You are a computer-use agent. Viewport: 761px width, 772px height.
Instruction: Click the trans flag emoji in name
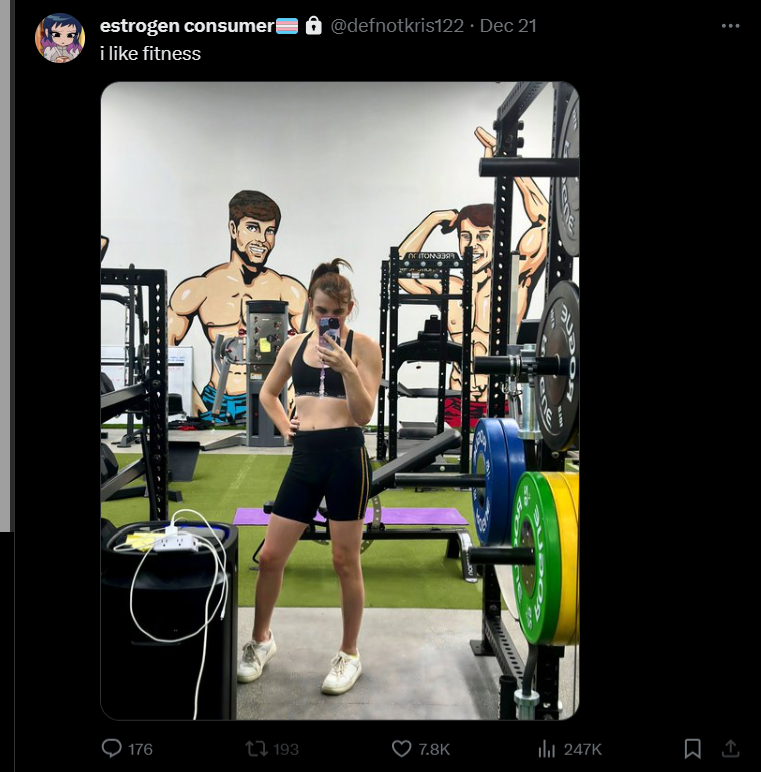[x=286, y=26]
